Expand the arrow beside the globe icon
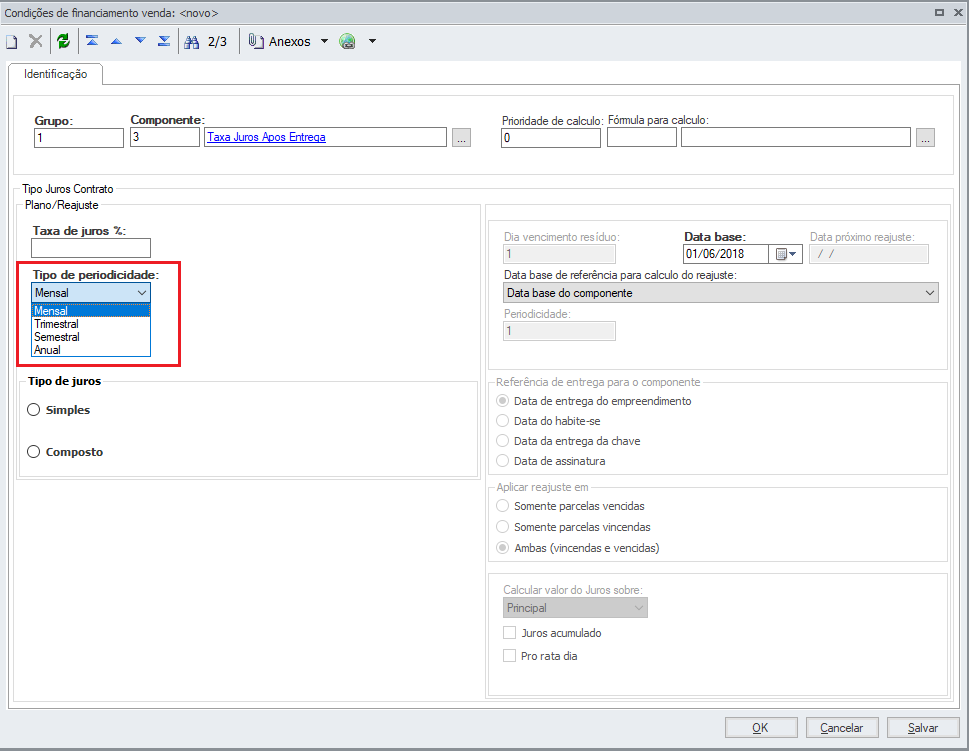 (x=372, y=41)
